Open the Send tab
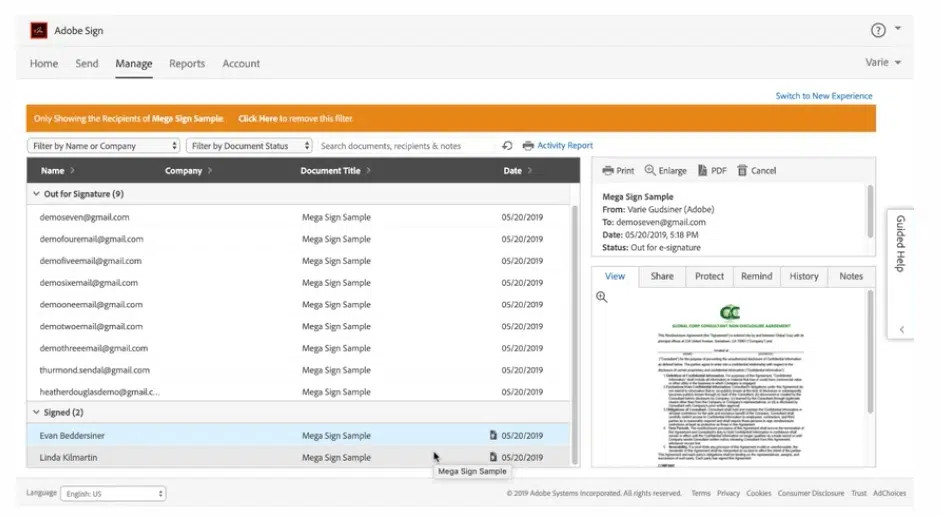Image resolution: width=941 pixels, height=516 pixels. (x=86, y=63)
